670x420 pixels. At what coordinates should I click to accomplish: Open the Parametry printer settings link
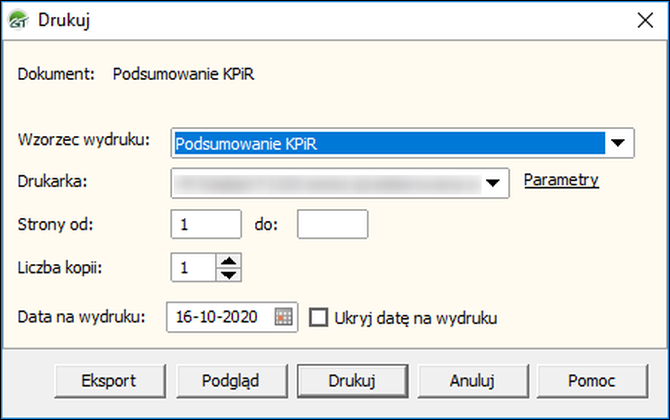[561, 180]
